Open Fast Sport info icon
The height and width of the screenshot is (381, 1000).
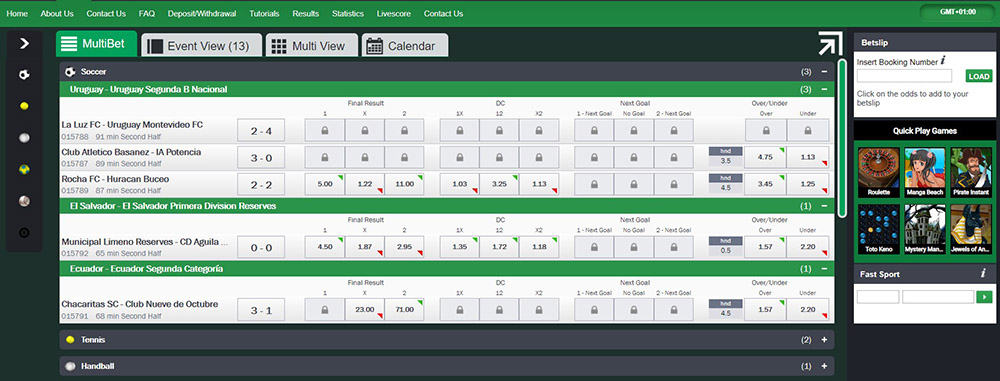coord(983,274)
